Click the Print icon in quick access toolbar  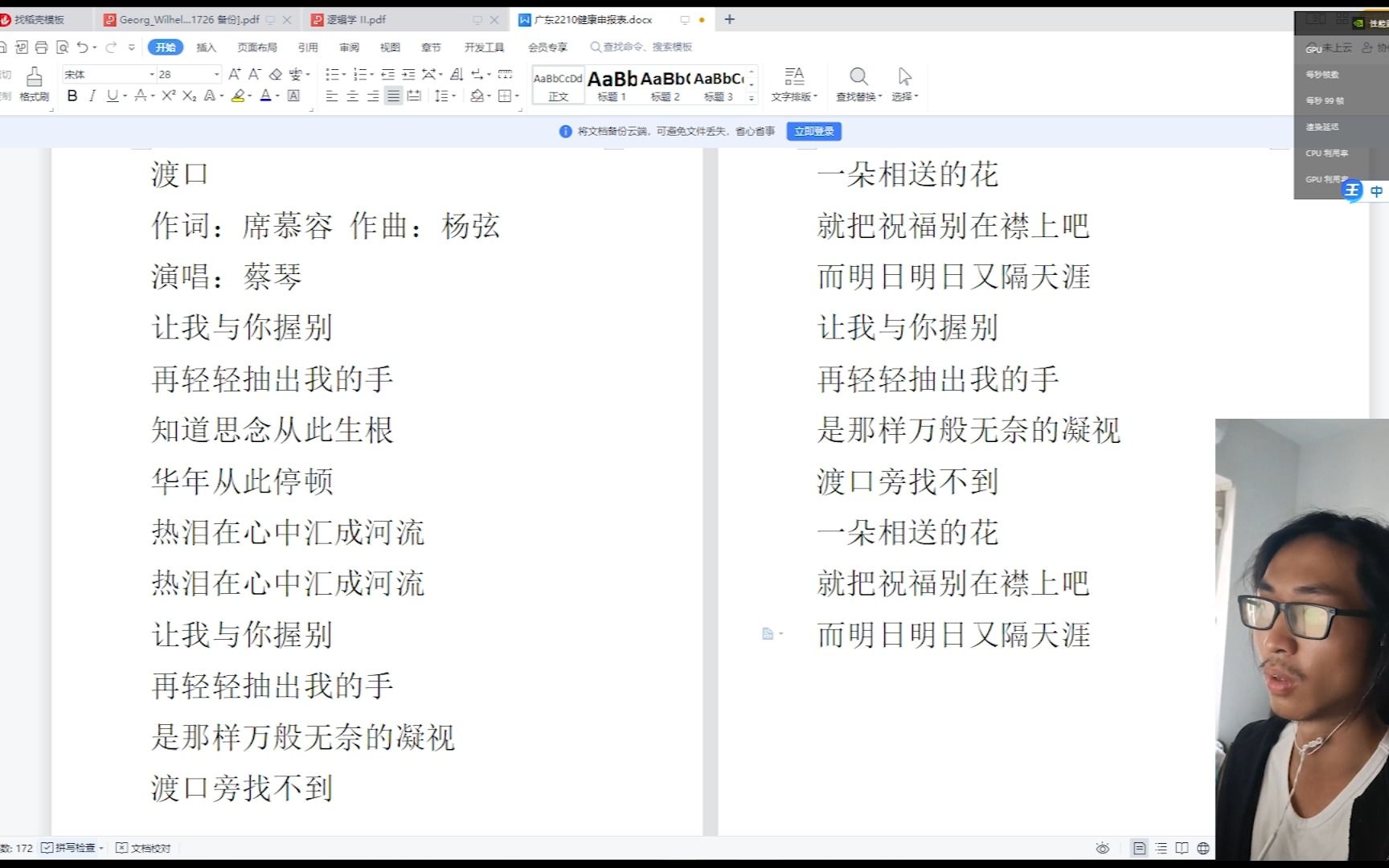point(42,47)
